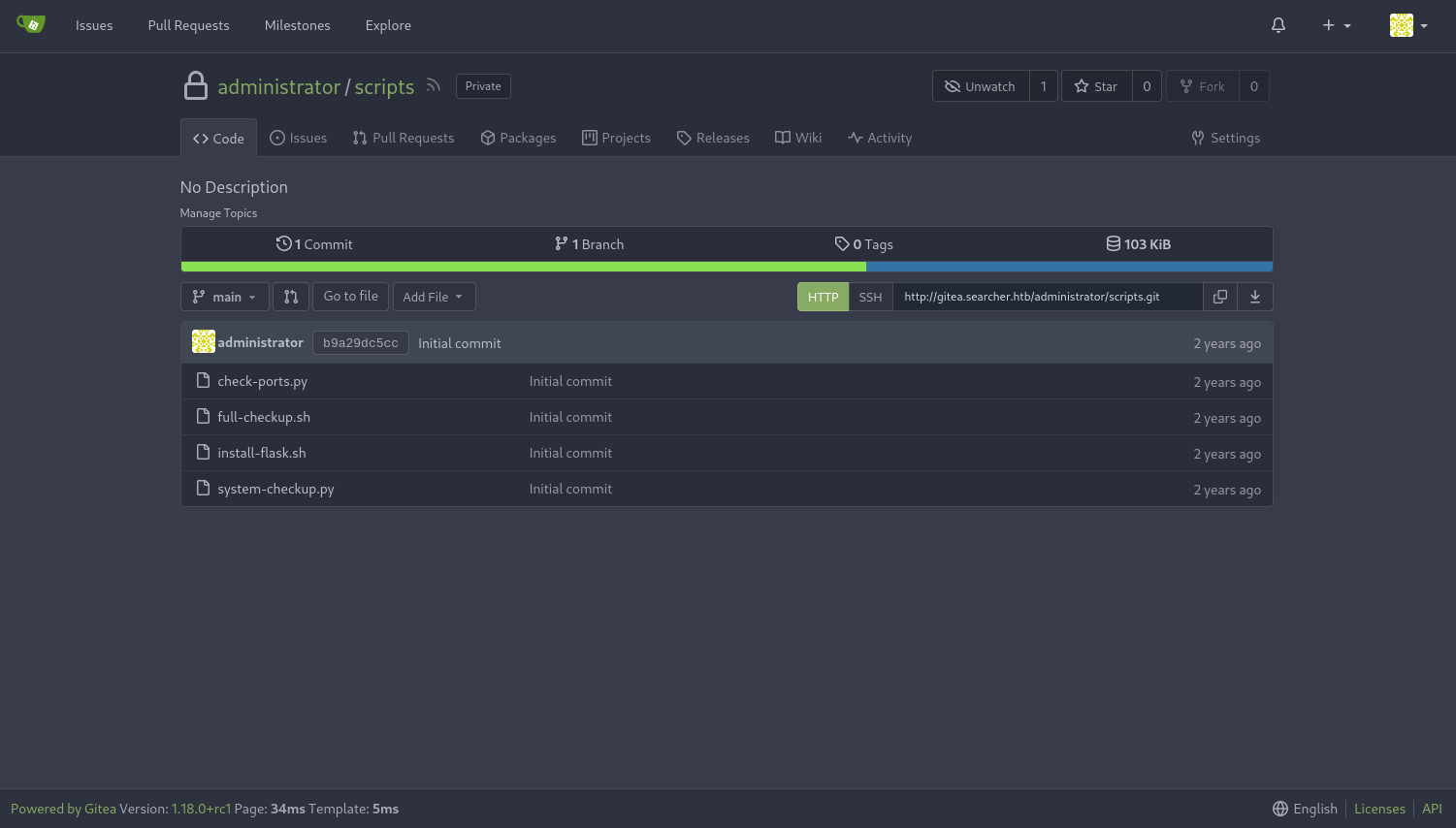Open Initial commit for check-ports.py row

(x=570, y=381)
